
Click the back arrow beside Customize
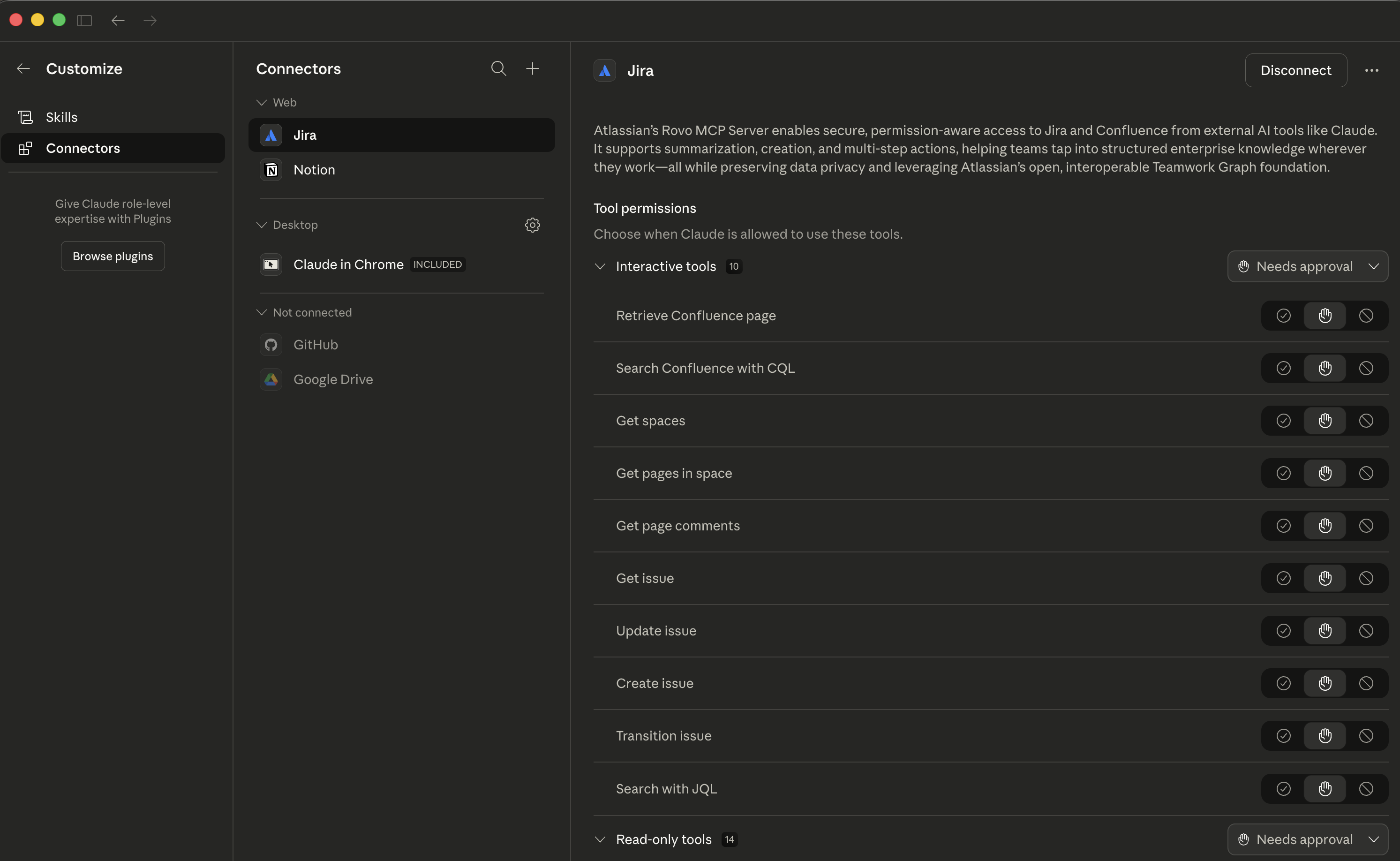pos(23,68)
